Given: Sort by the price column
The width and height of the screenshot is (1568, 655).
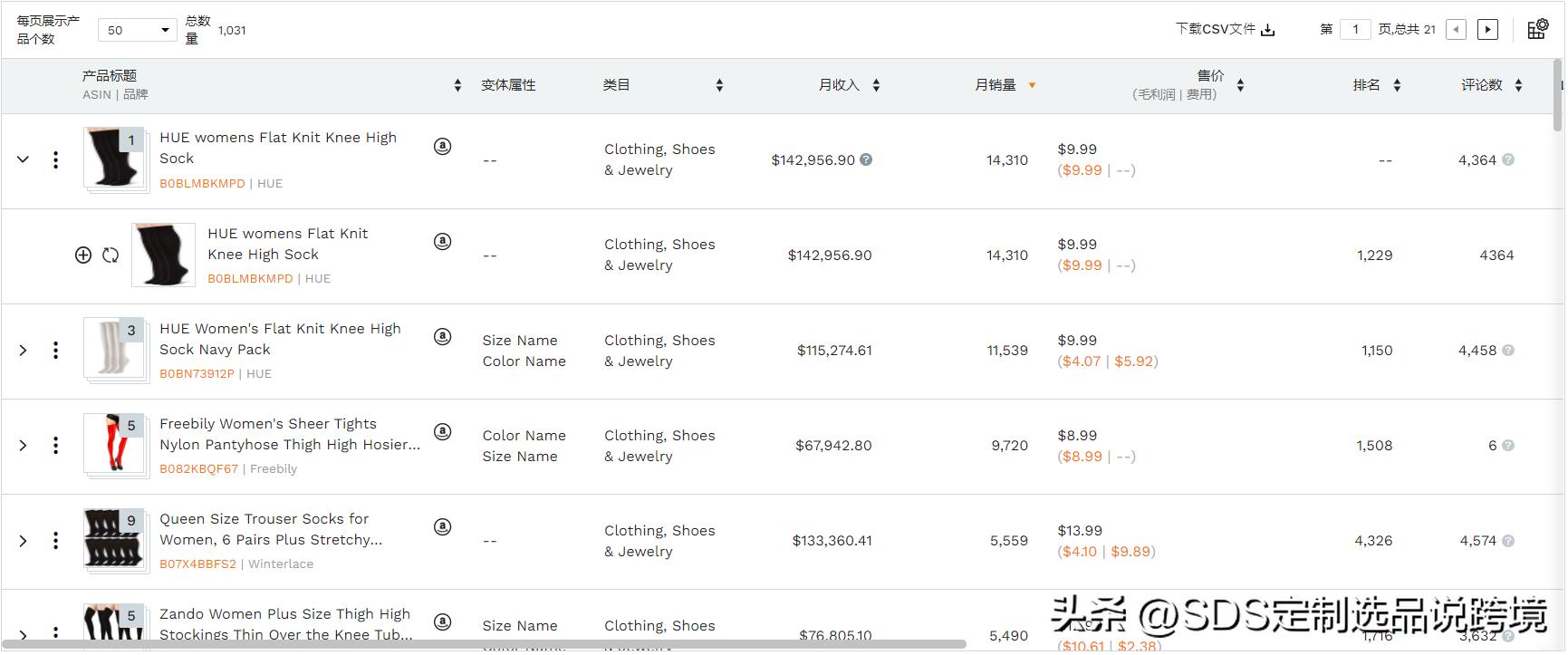Looking at the screenshot, I should [x=1240, y=85].
